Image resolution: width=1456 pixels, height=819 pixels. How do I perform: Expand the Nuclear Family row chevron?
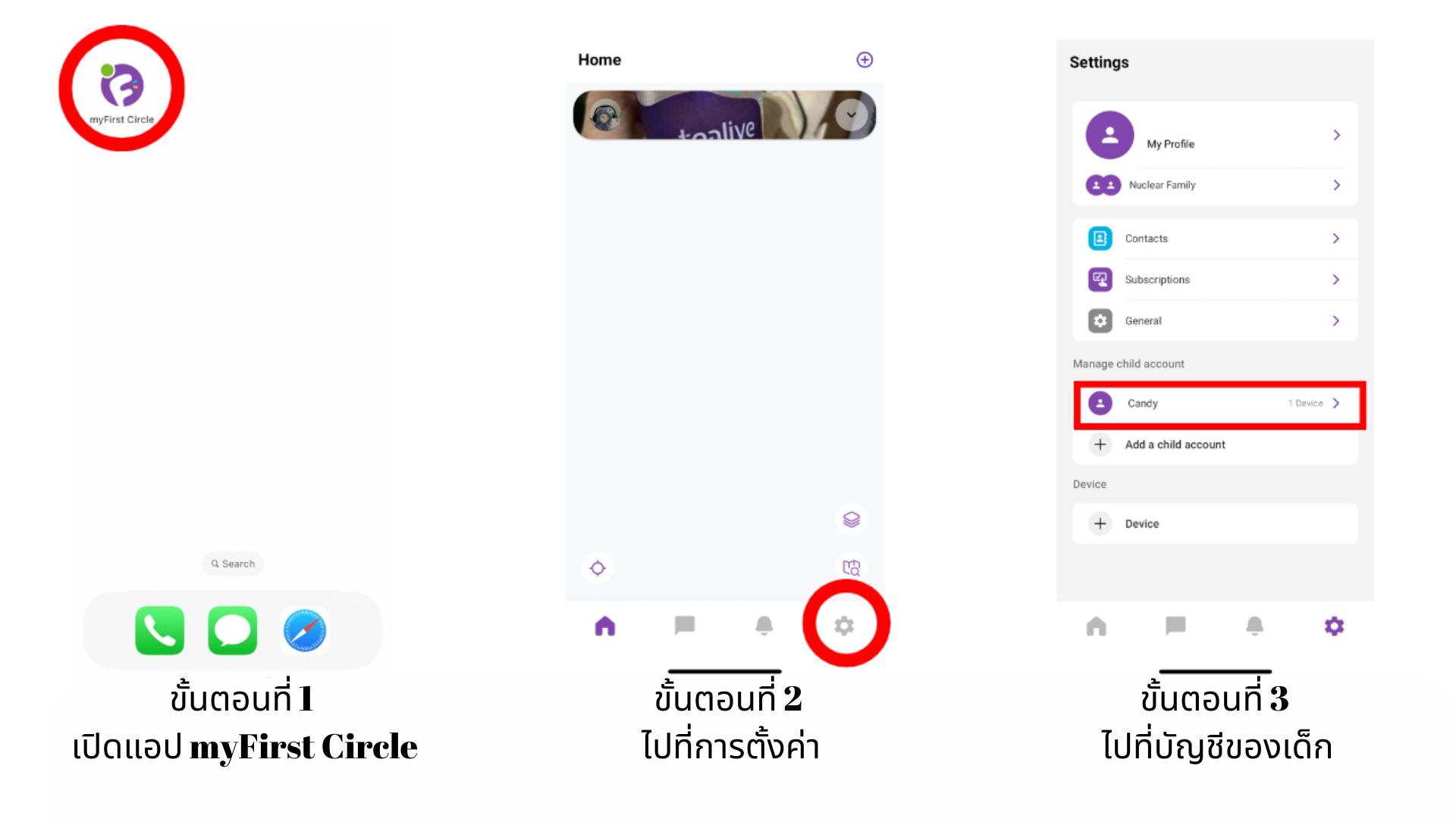(x=1337, y=185)
